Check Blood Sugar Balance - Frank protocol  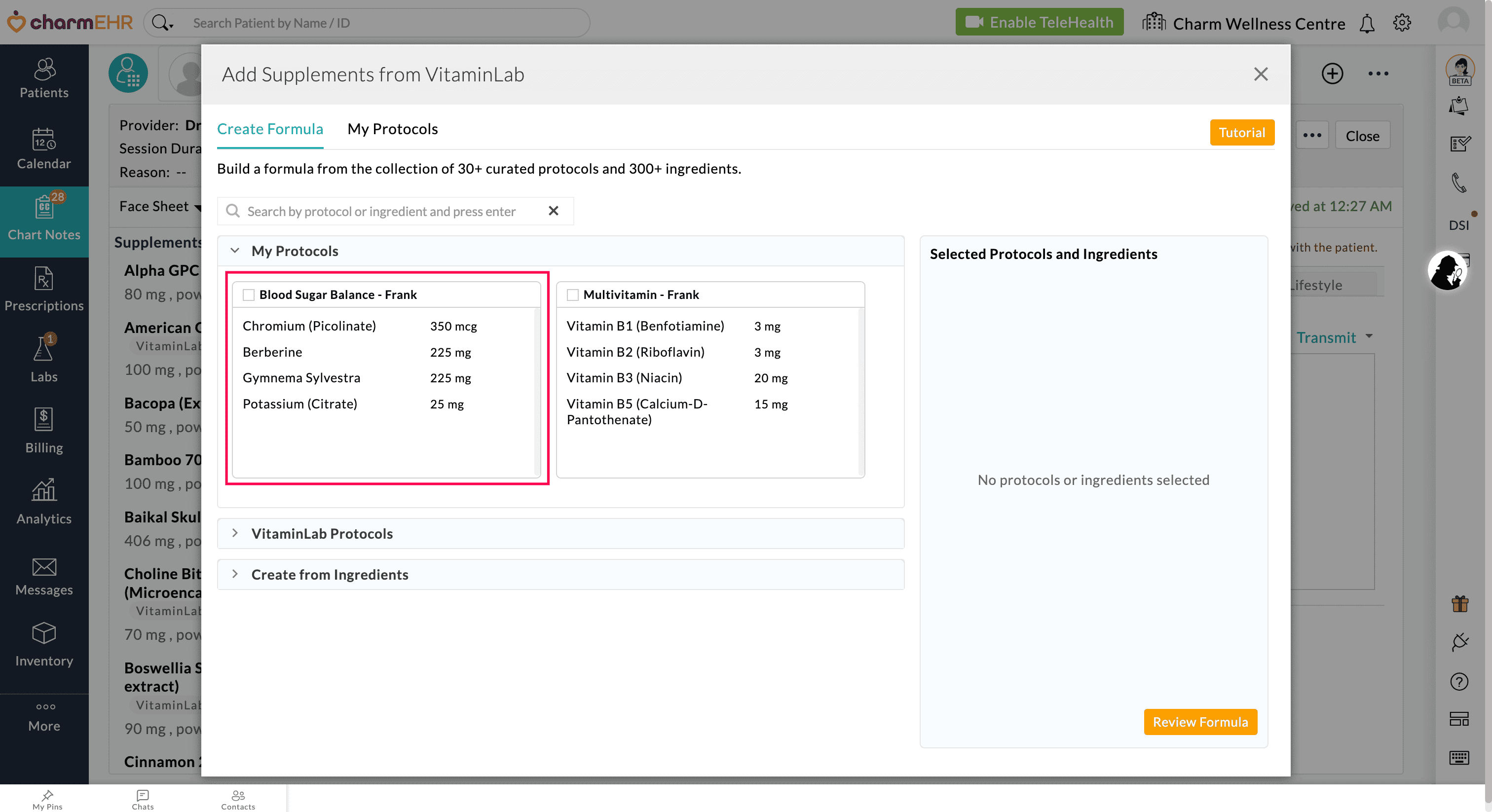coord(249,295)
